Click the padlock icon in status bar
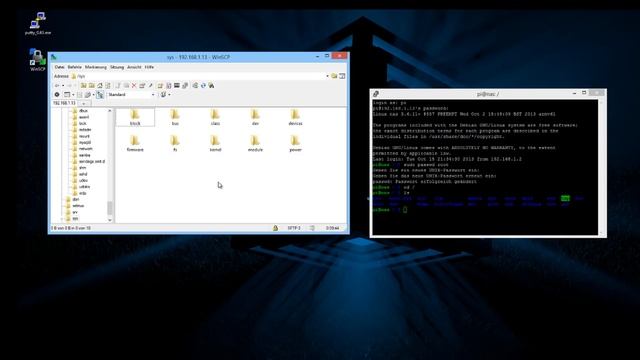640x360 pixels. 276,228
